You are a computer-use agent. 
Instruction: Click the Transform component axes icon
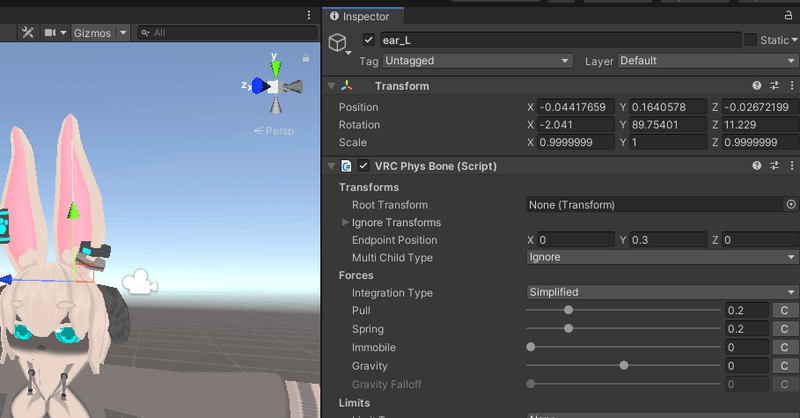click(x=347, y=86)
